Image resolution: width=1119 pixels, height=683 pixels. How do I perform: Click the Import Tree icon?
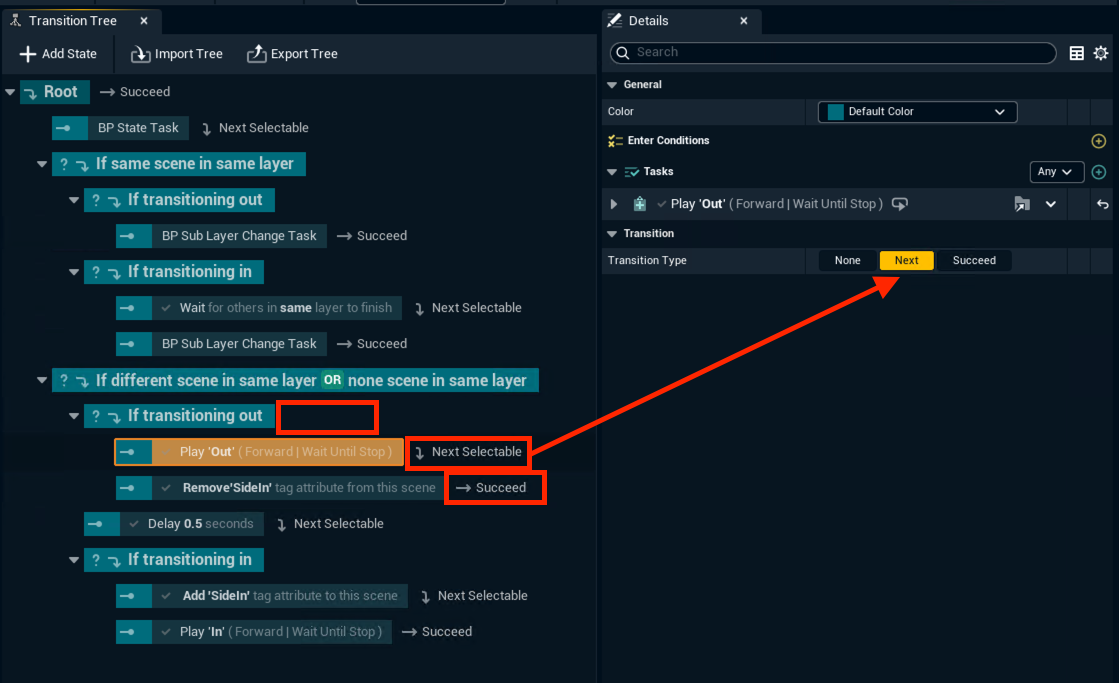pos(141,54)
